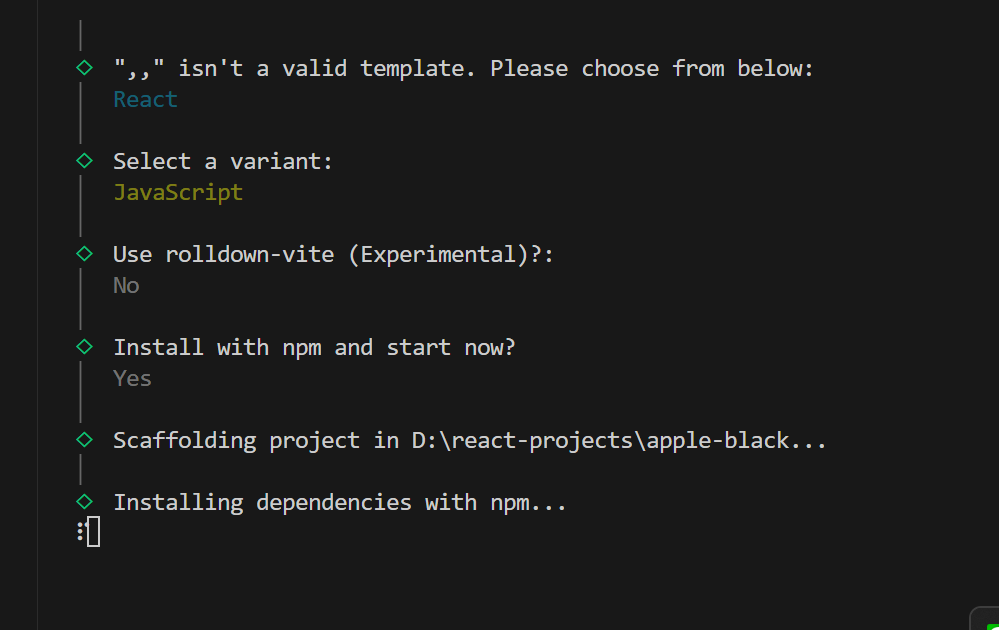Click the green widget icon at the bottom-right corner
Viewport: 999px width, 630px height.
click(x=988, y=620)
